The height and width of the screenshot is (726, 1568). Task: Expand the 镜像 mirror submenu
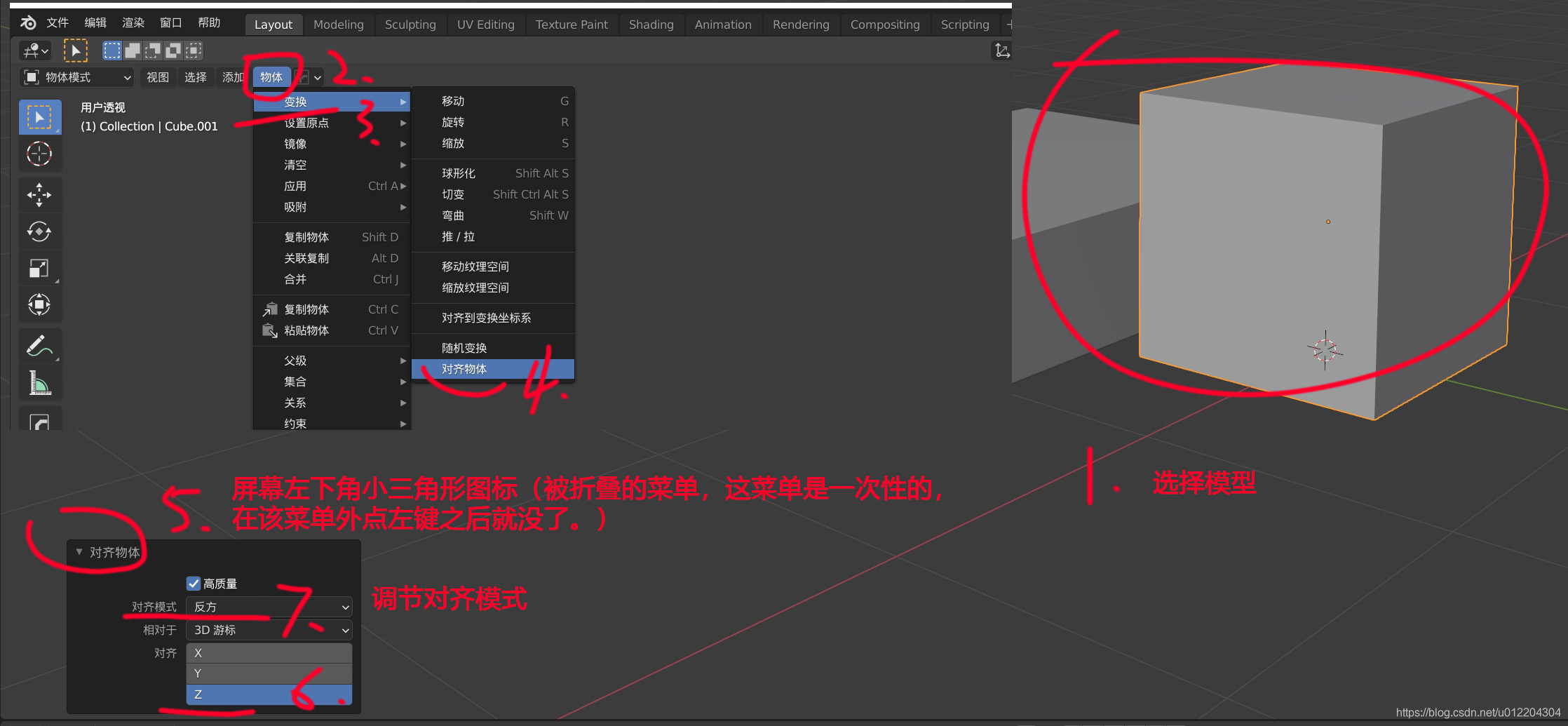[x=332, y=144]
